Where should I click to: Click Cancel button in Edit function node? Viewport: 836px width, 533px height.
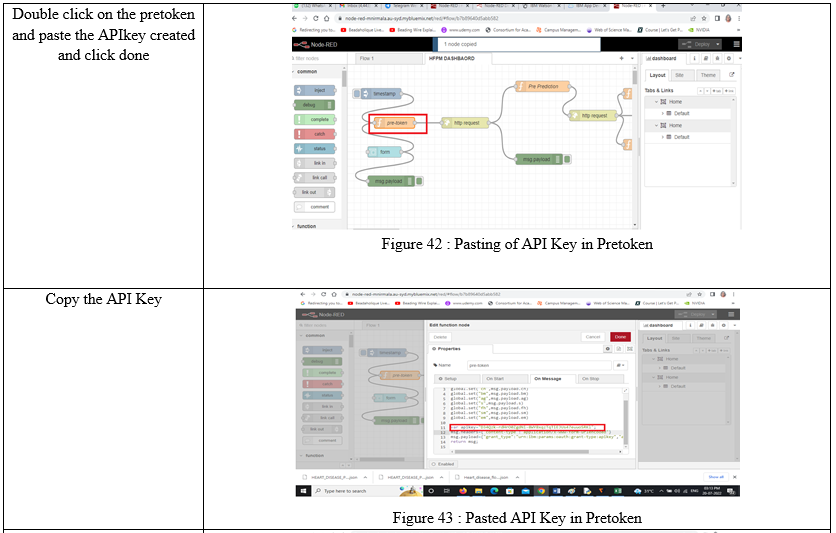[x=593, y=337]
